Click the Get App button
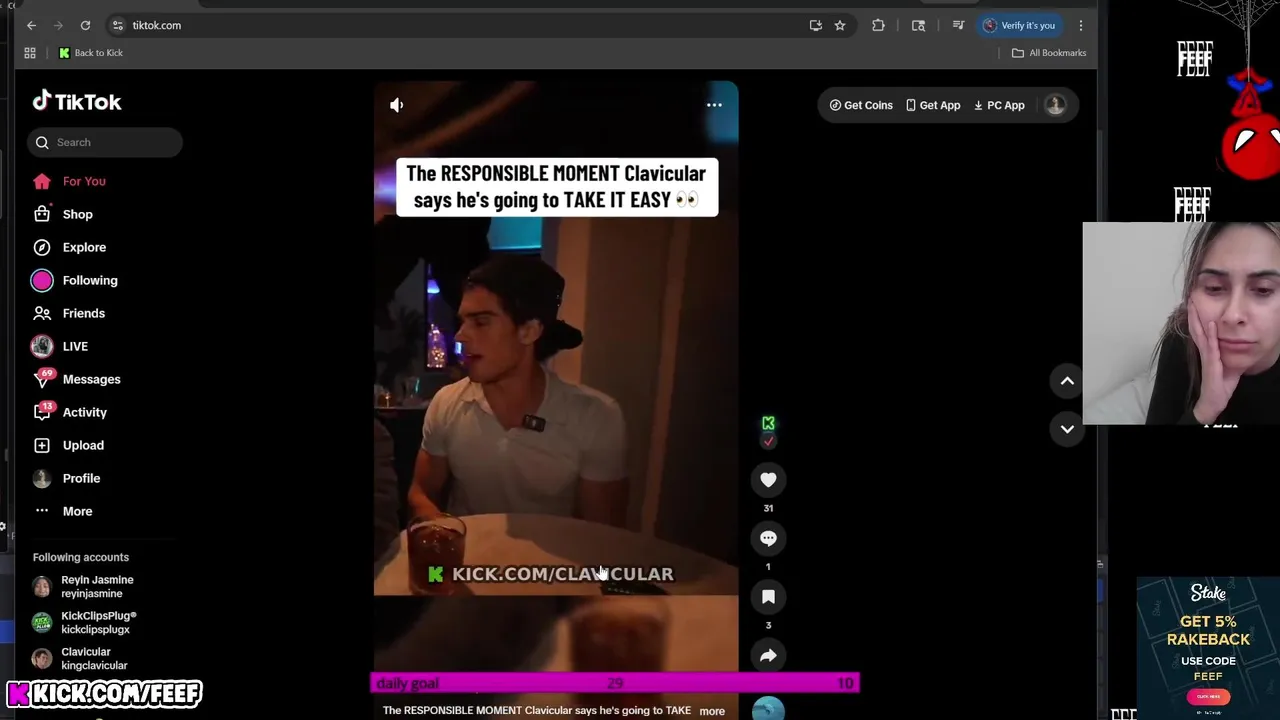The width and height of the screenshot is (1280, 720). pyautogui.click(x=933, y=105)
